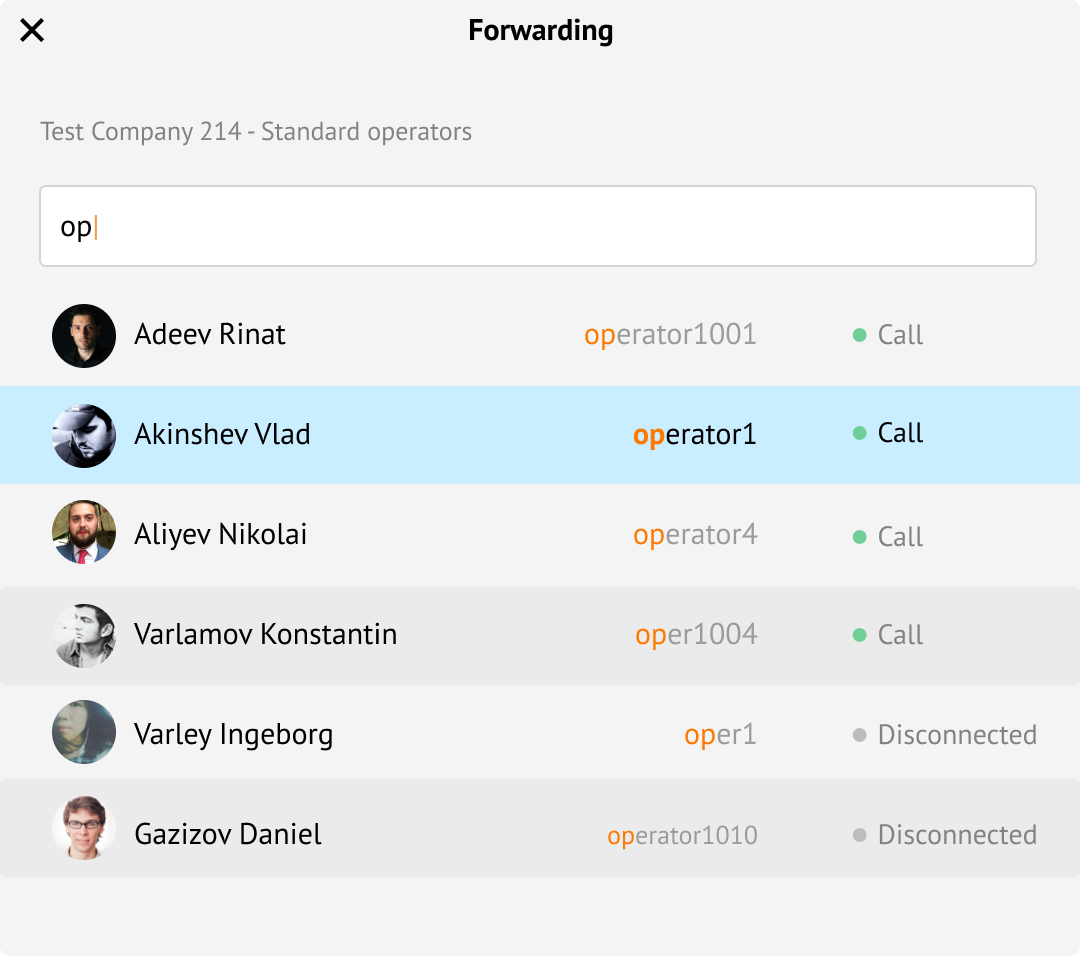Select Aliyev Nikolai's avatar photo

click(x=84, y=532)
